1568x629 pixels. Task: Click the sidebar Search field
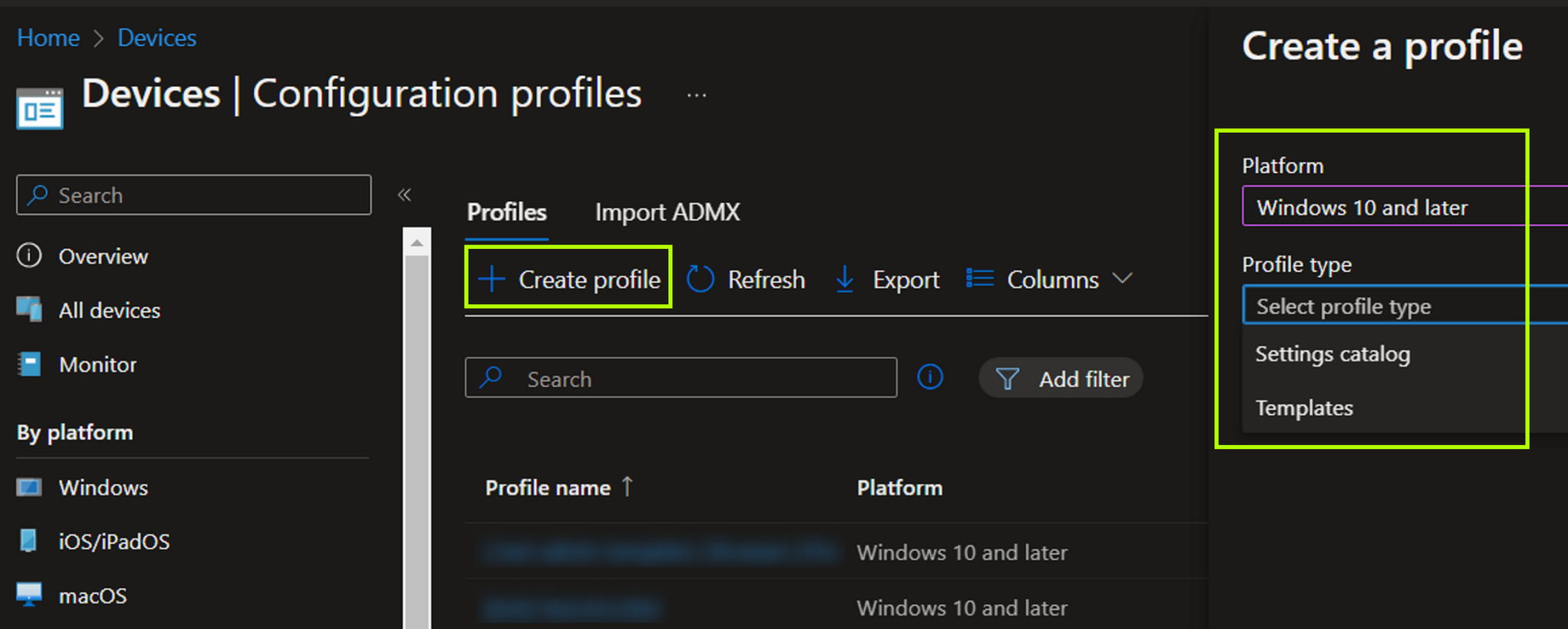point(194,195)
